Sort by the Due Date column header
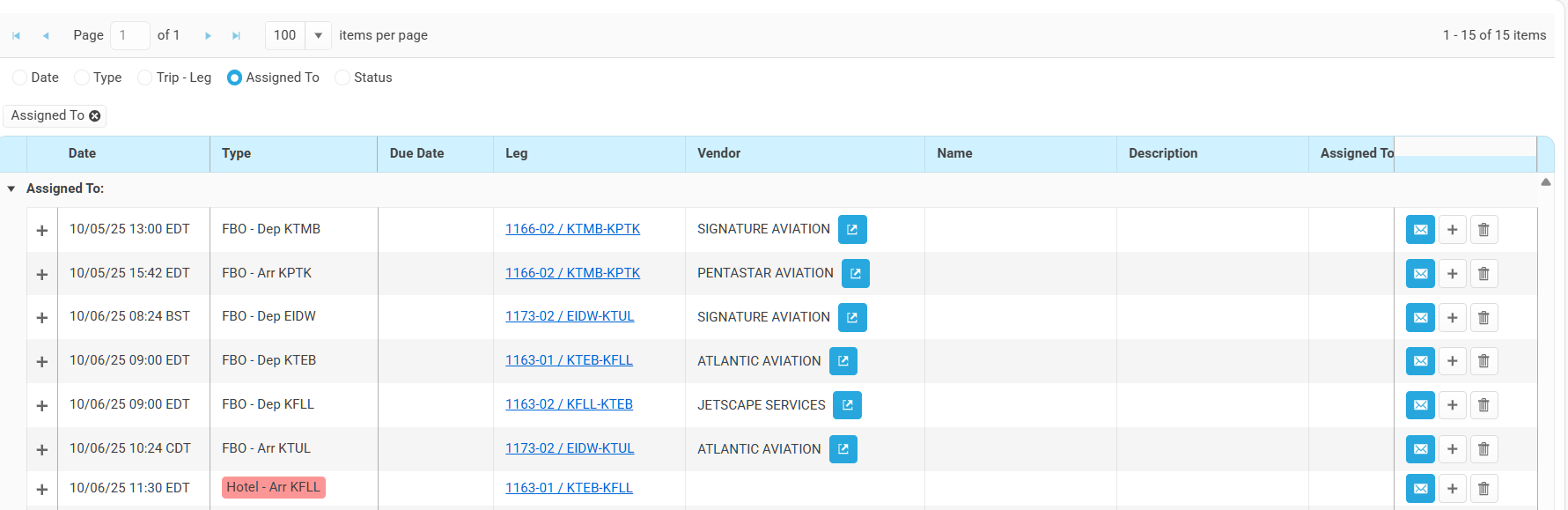The width and height of the screenshot is (1568, 510). (416, 153)
